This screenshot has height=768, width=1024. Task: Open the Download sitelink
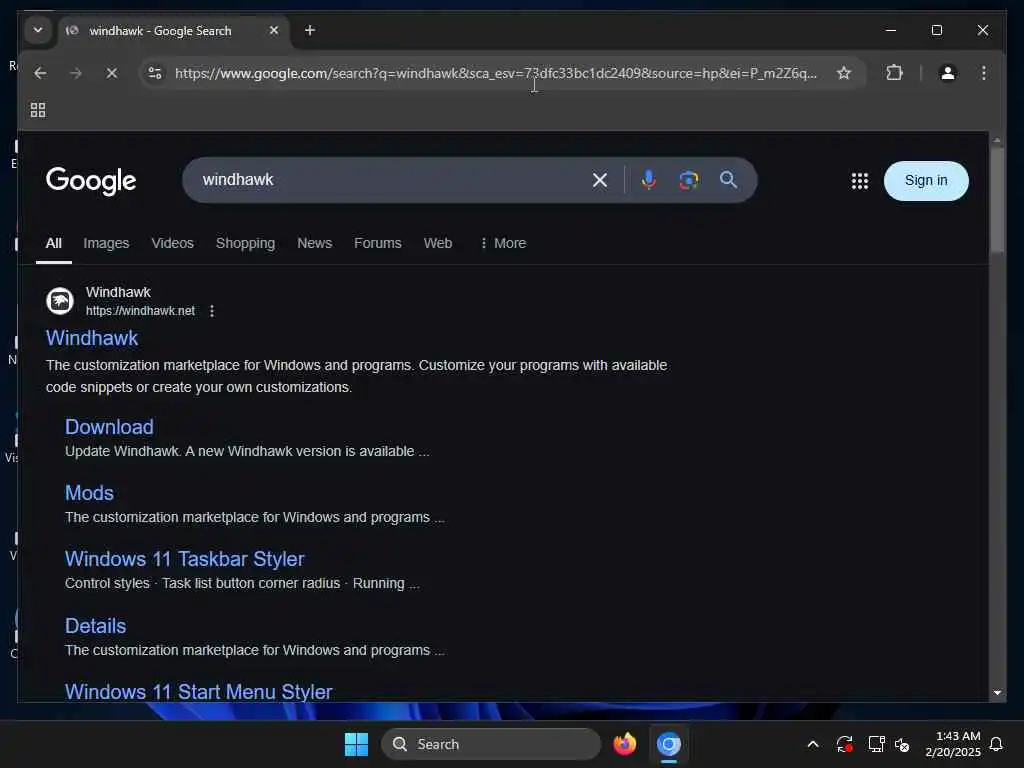(109, 427)
